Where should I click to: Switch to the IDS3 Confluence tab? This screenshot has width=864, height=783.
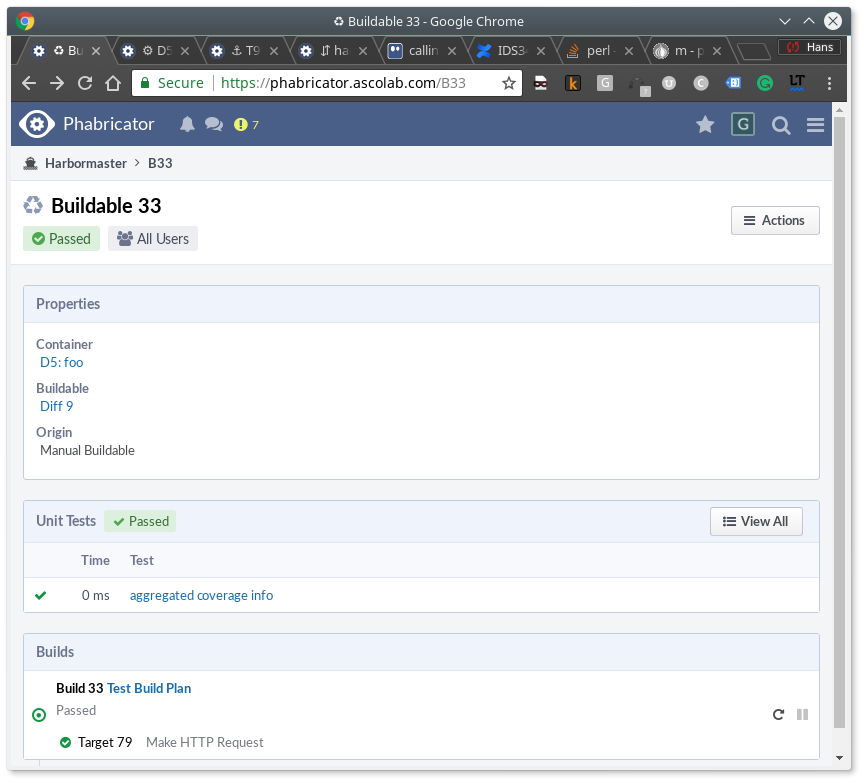(512, 51)
